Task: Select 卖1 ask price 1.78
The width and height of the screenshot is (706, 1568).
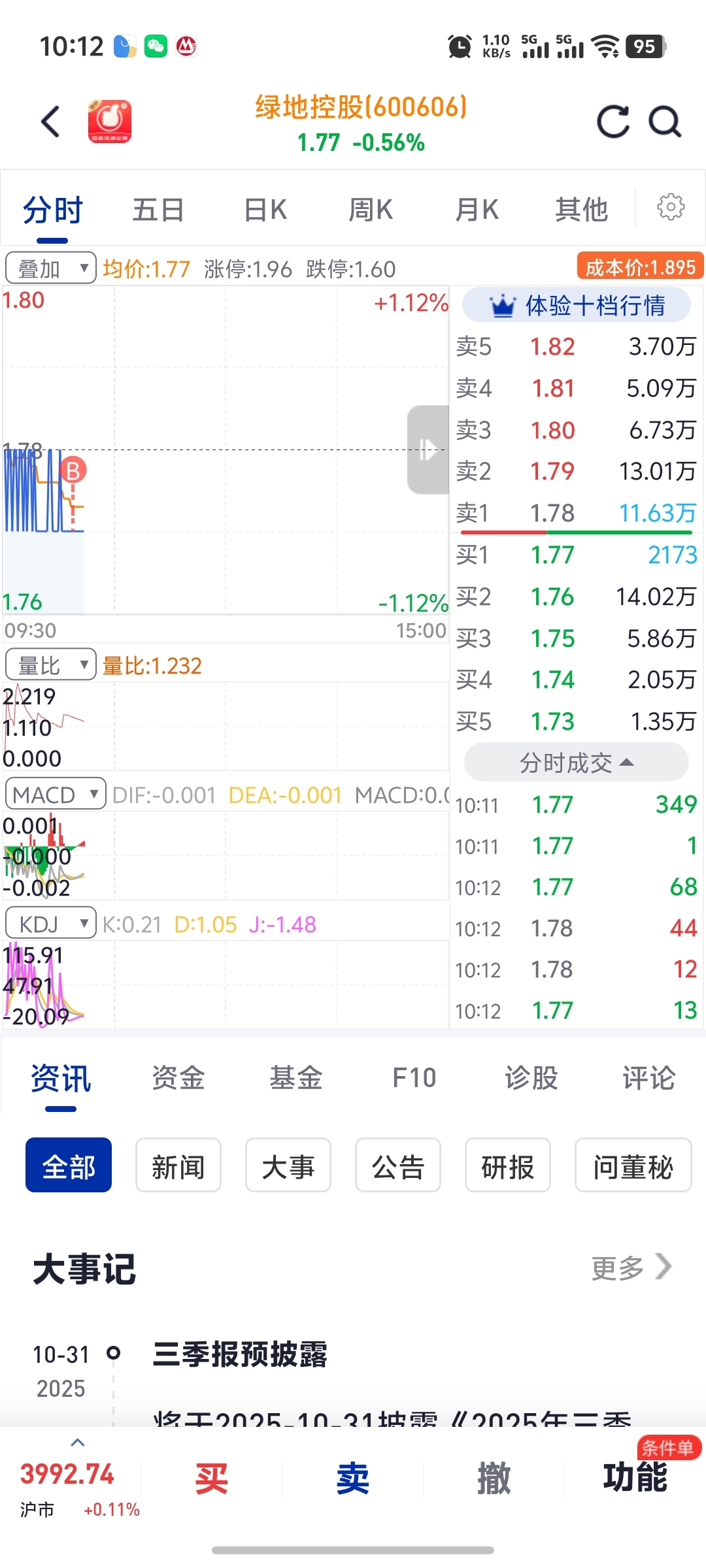Action: pos(577,513)
